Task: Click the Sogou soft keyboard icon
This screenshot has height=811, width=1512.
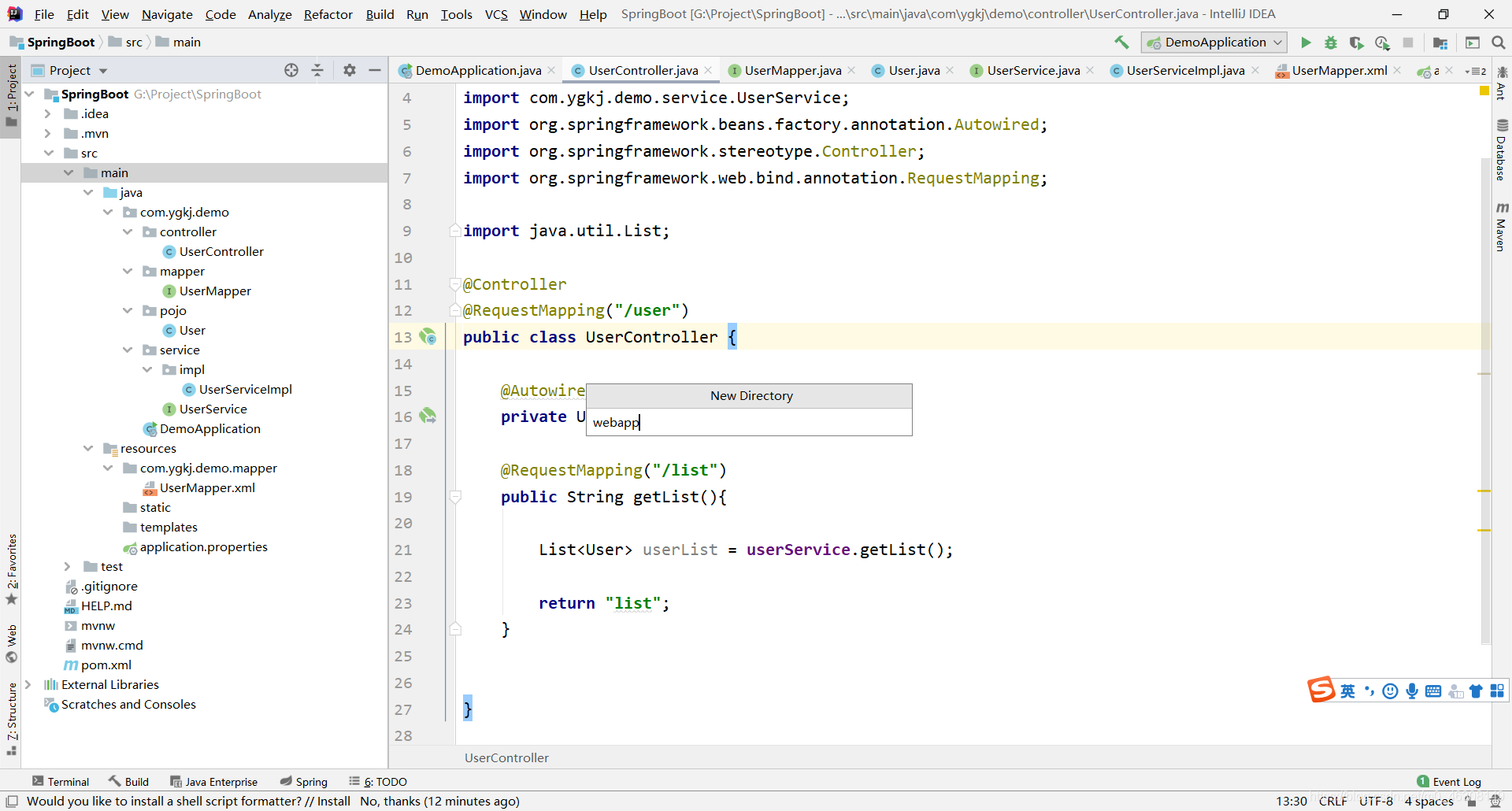Action: (x=1433, y=691)
